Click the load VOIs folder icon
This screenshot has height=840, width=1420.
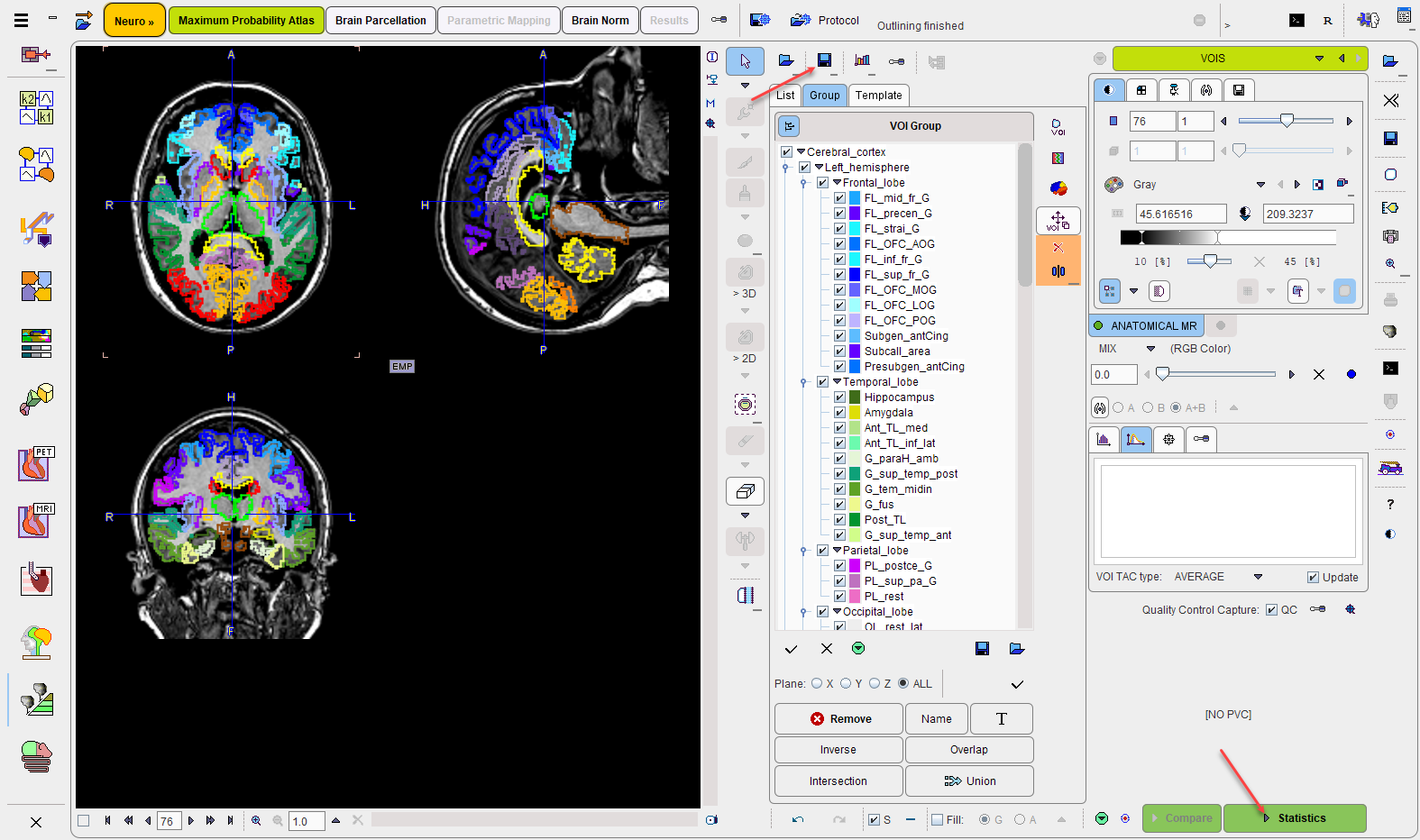786,60
